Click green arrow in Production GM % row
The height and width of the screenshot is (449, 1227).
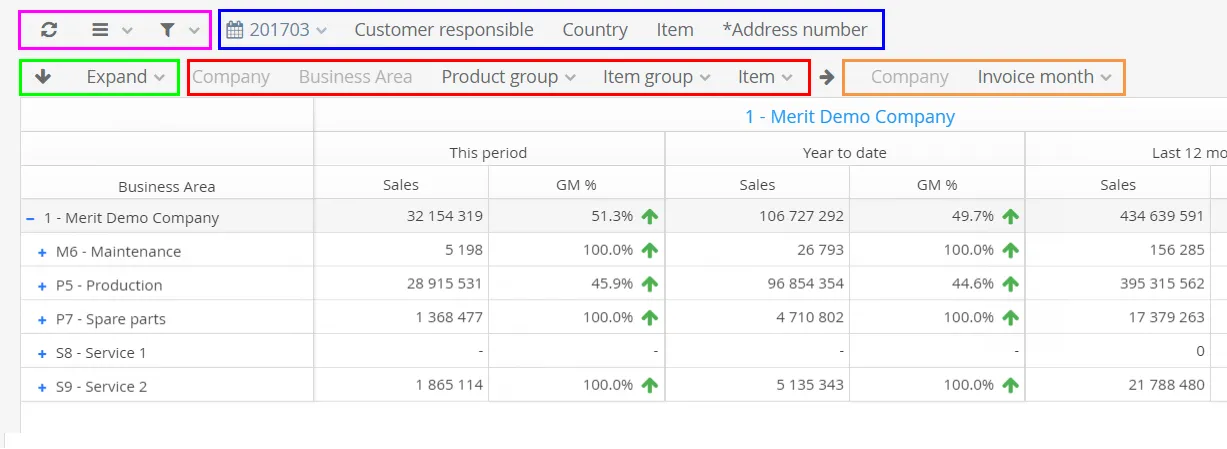650,284
